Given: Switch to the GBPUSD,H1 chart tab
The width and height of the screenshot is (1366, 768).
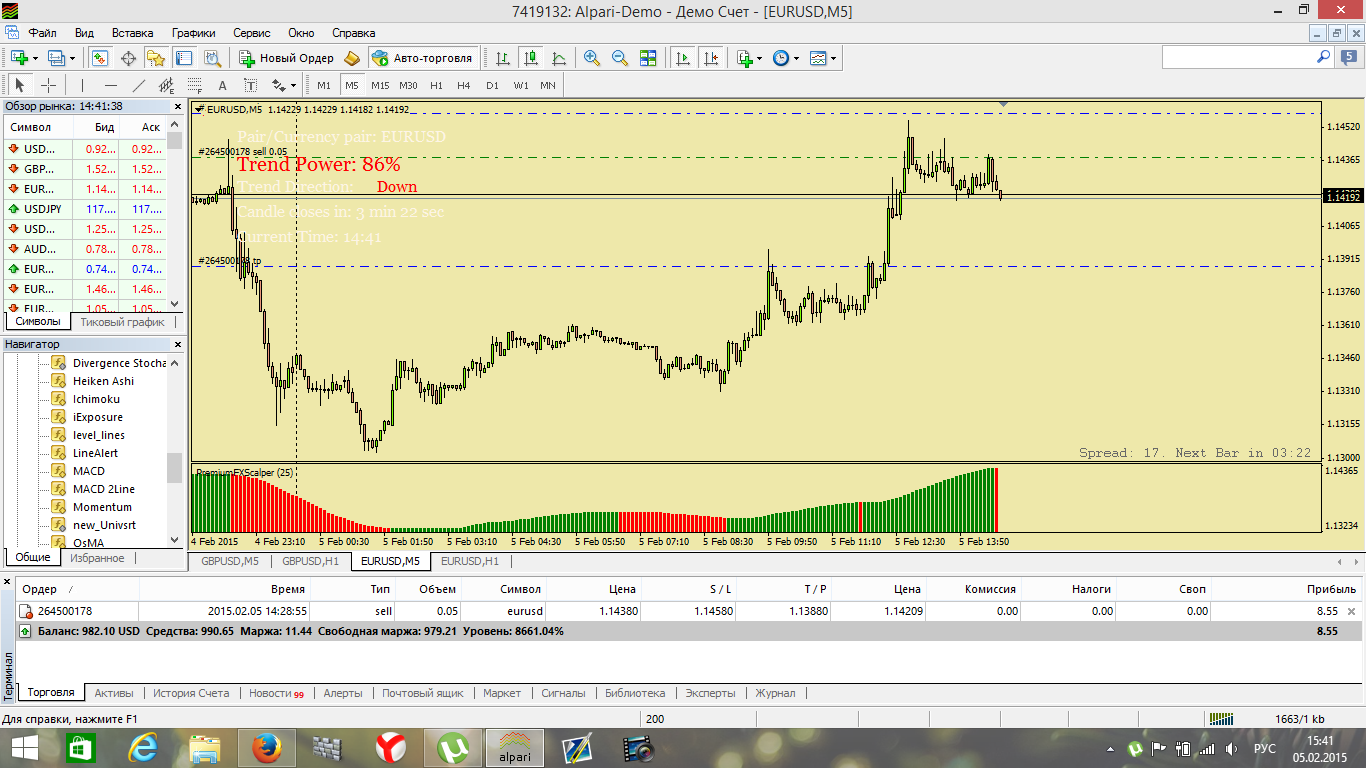Looking at the screenshot, I should point(310,561).
